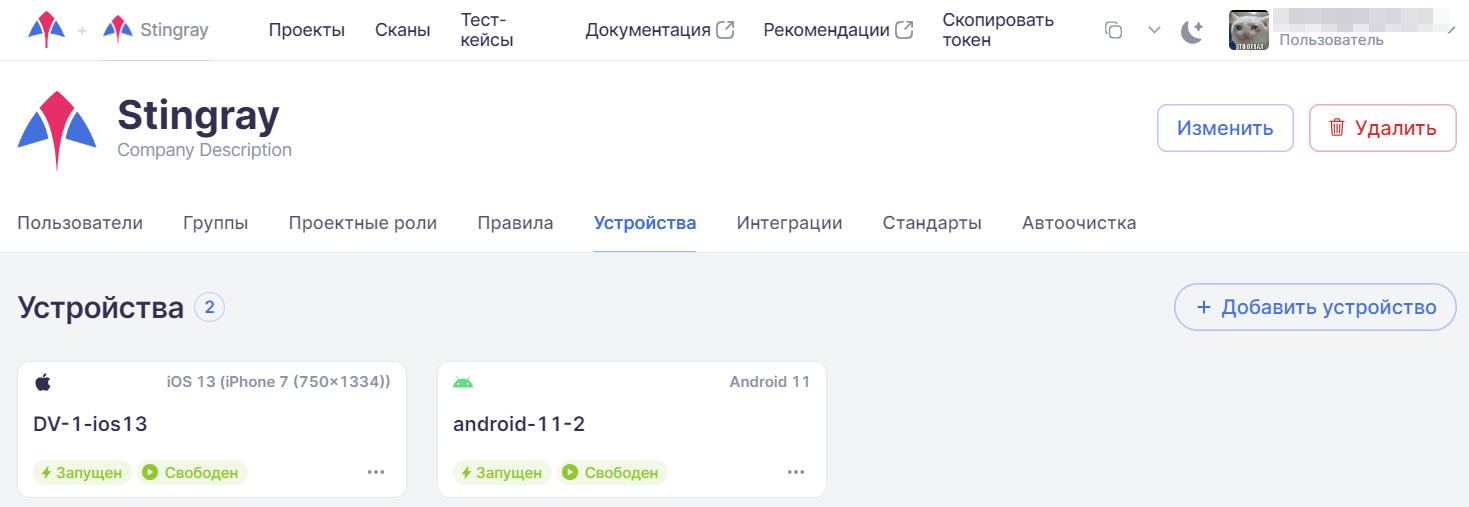Open the three-dots menu on DV-1-ios13 card
The image size is (1469, 507).
pos(376,472)
